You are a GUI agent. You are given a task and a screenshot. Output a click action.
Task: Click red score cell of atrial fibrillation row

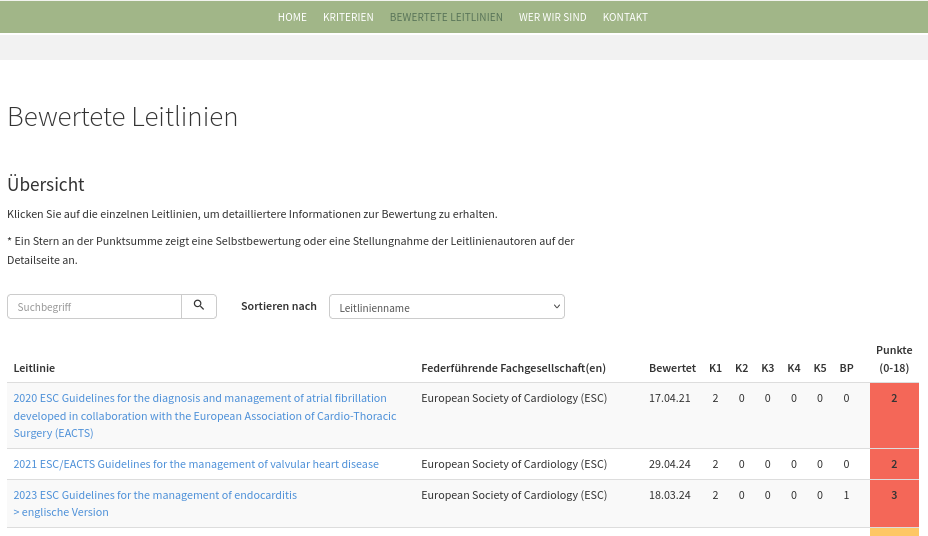click(894, 415)
